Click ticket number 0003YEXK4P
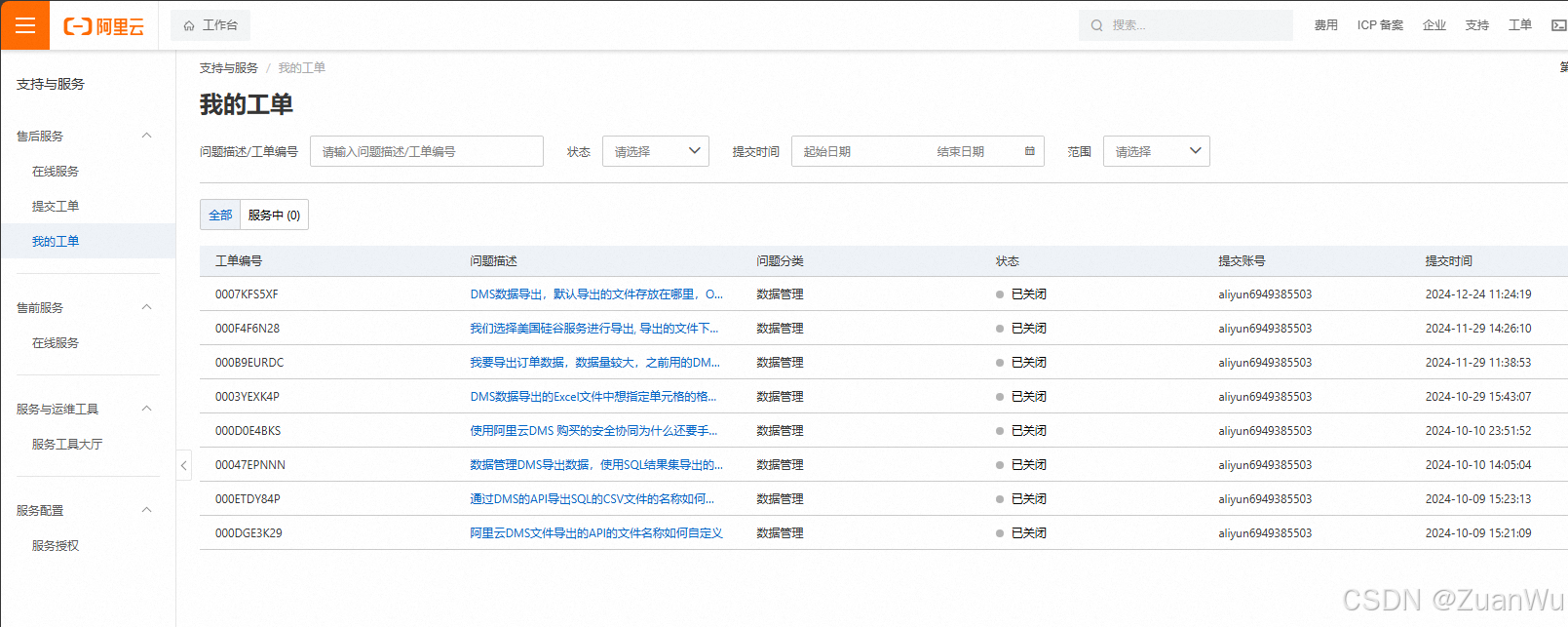The image size is (1568, 627). point(248,397)
